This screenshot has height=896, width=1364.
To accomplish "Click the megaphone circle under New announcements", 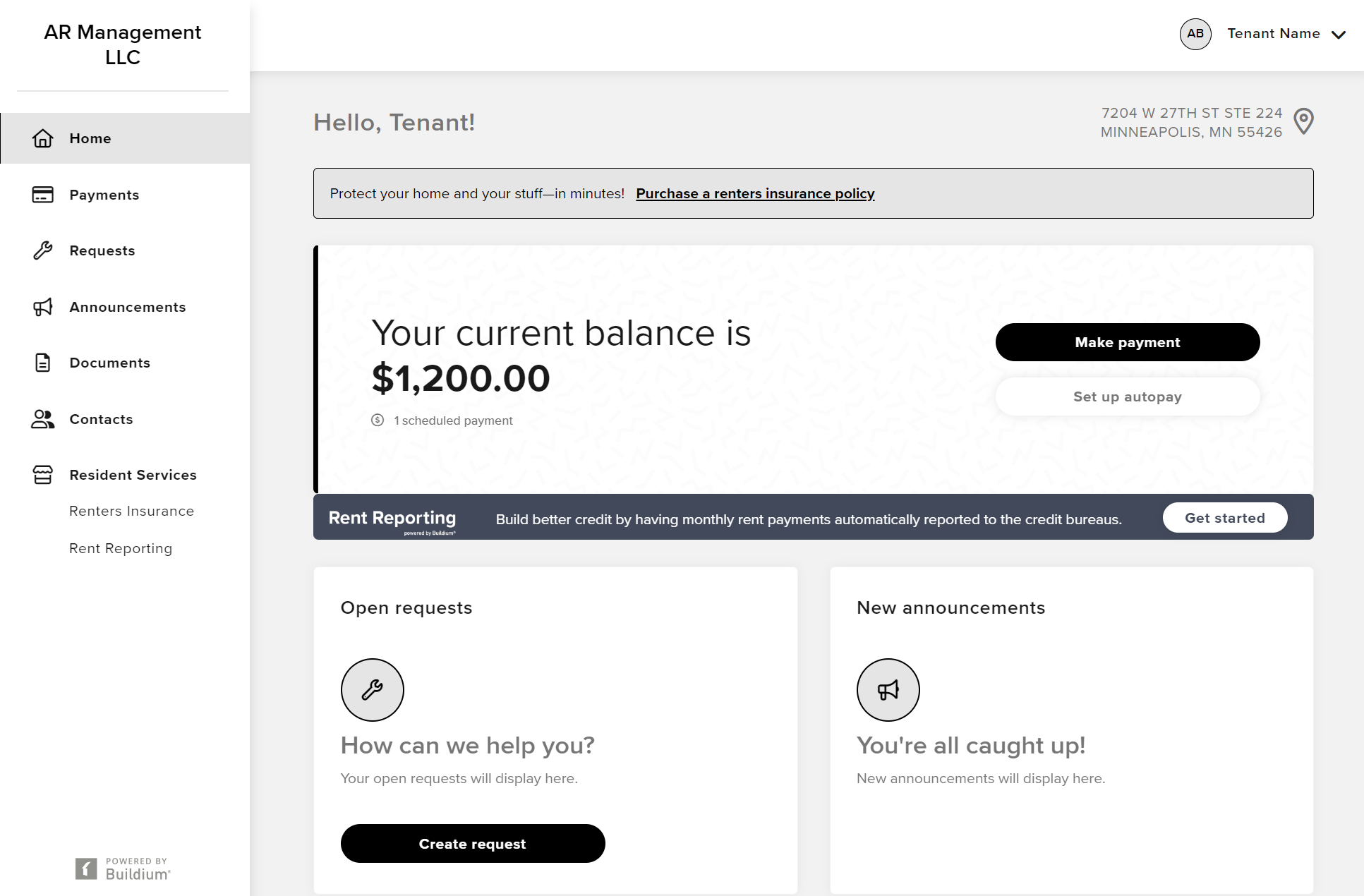I will 888,690.
